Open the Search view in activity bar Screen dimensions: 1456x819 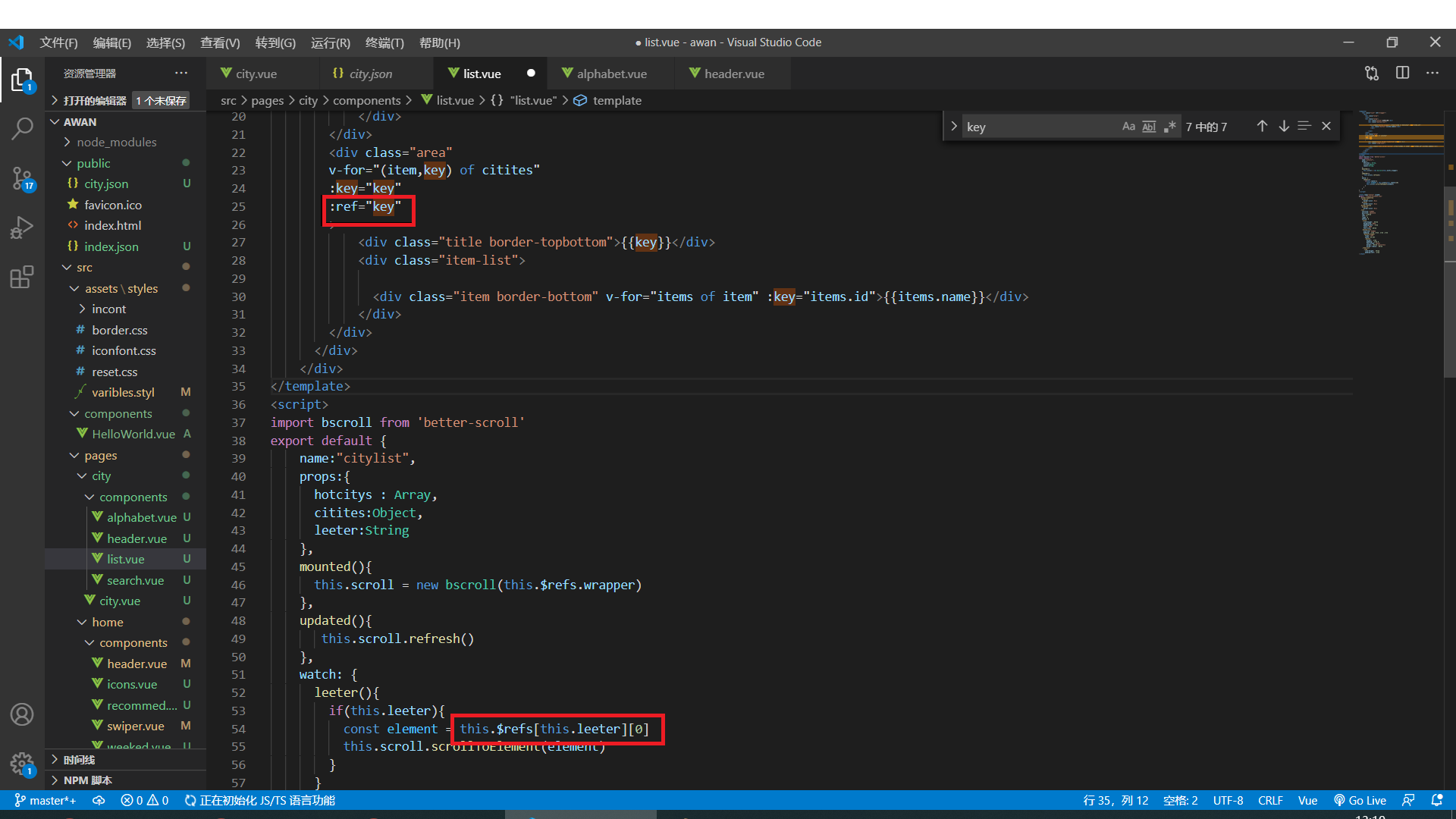tap(22, 129)
